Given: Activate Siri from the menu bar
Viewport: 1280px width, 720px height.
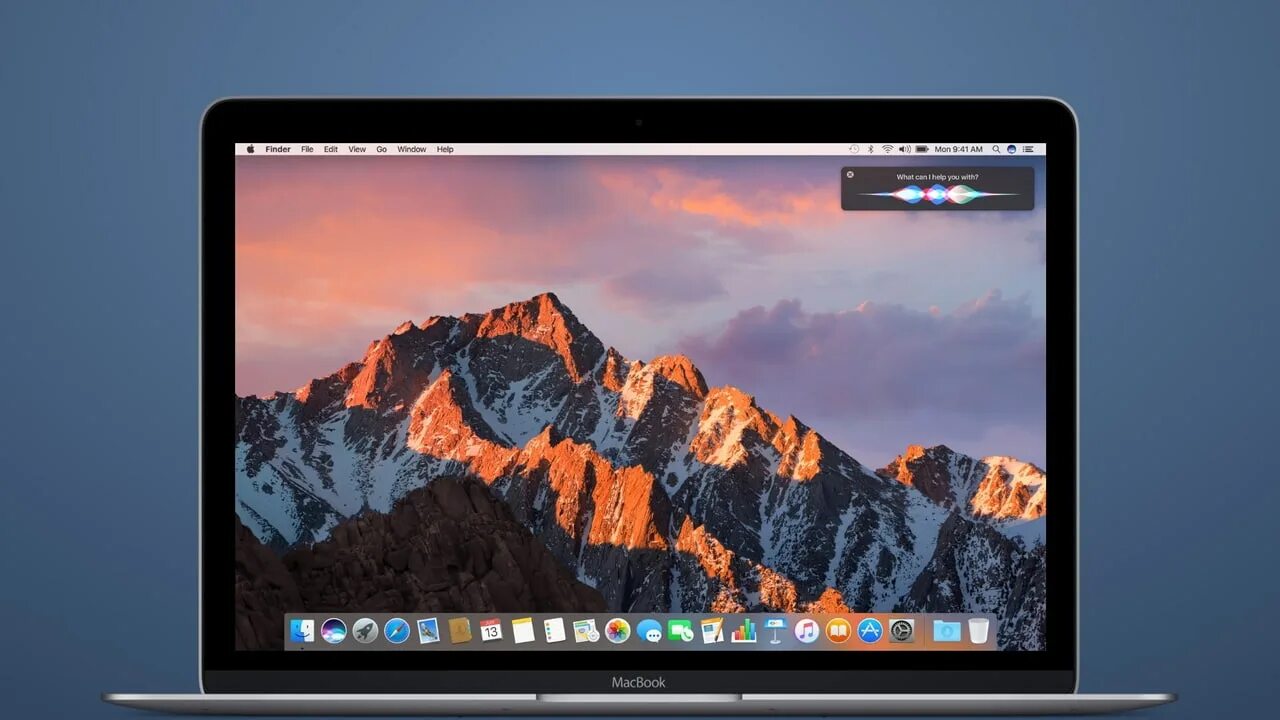Looking at the screenshot, I should click(1012, 149).
